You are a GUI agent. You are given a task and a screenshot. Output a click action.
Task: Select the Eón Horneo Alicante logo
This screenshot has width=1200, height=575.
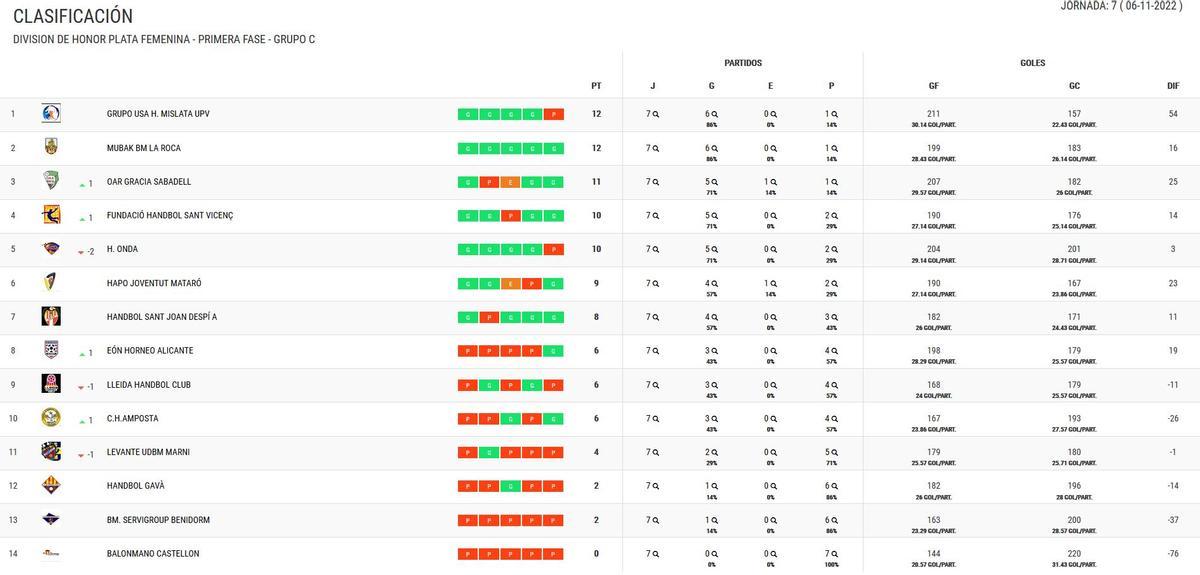point(51,351)
